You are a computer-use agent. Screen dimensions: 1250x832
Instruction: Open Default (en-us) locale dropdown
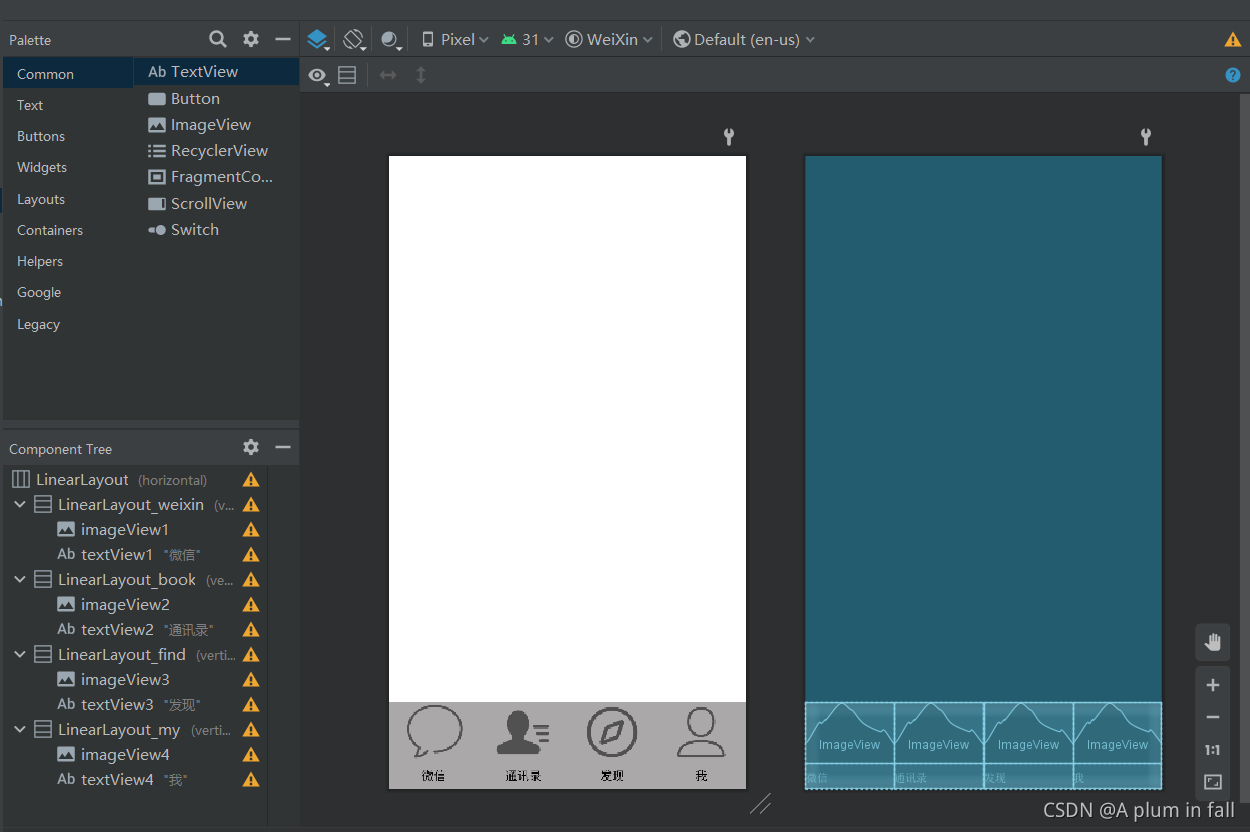click(744, 40)
